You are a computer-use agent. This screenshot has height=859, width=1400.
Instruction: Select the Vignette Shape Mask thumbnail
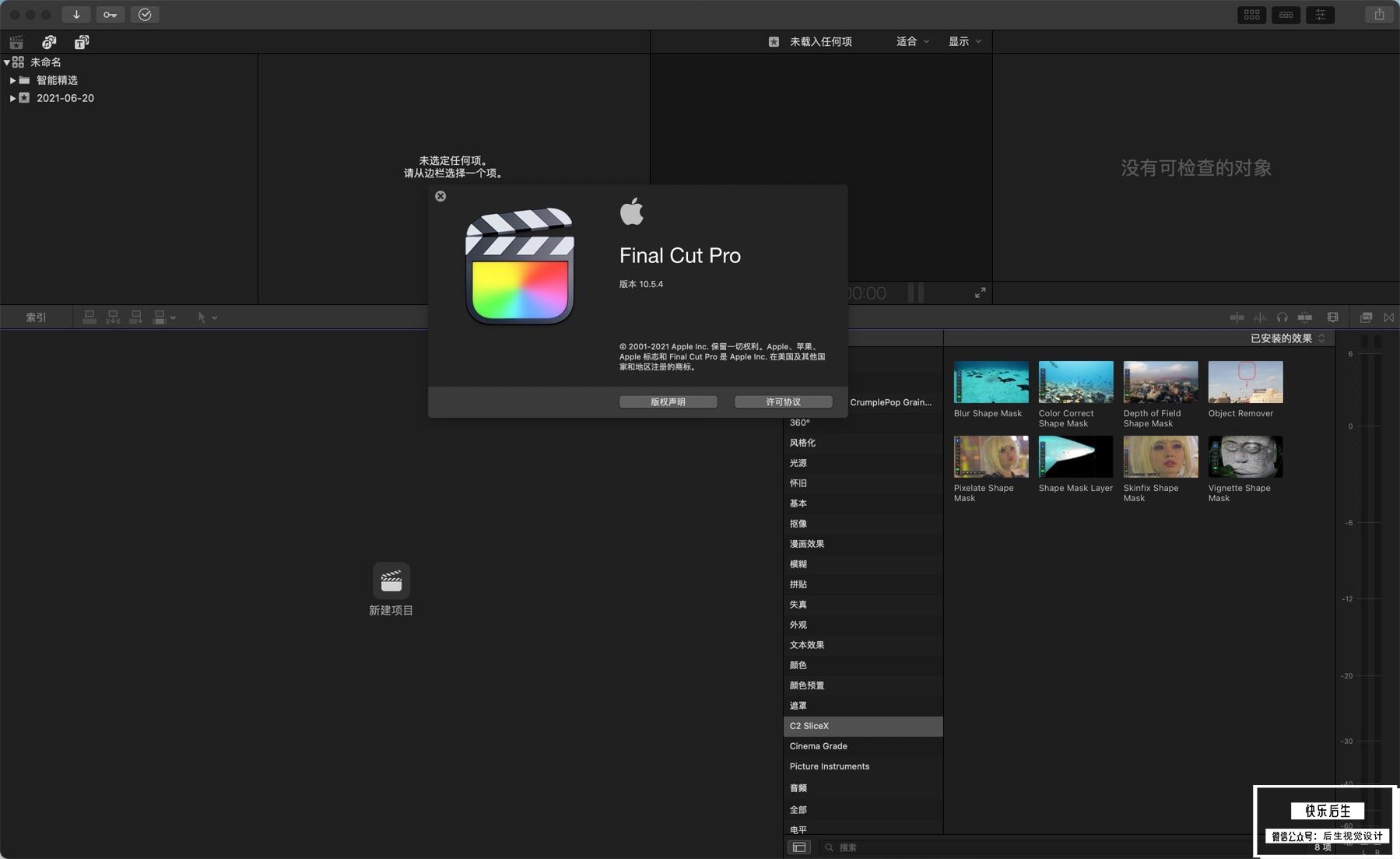click(1245, 457)
